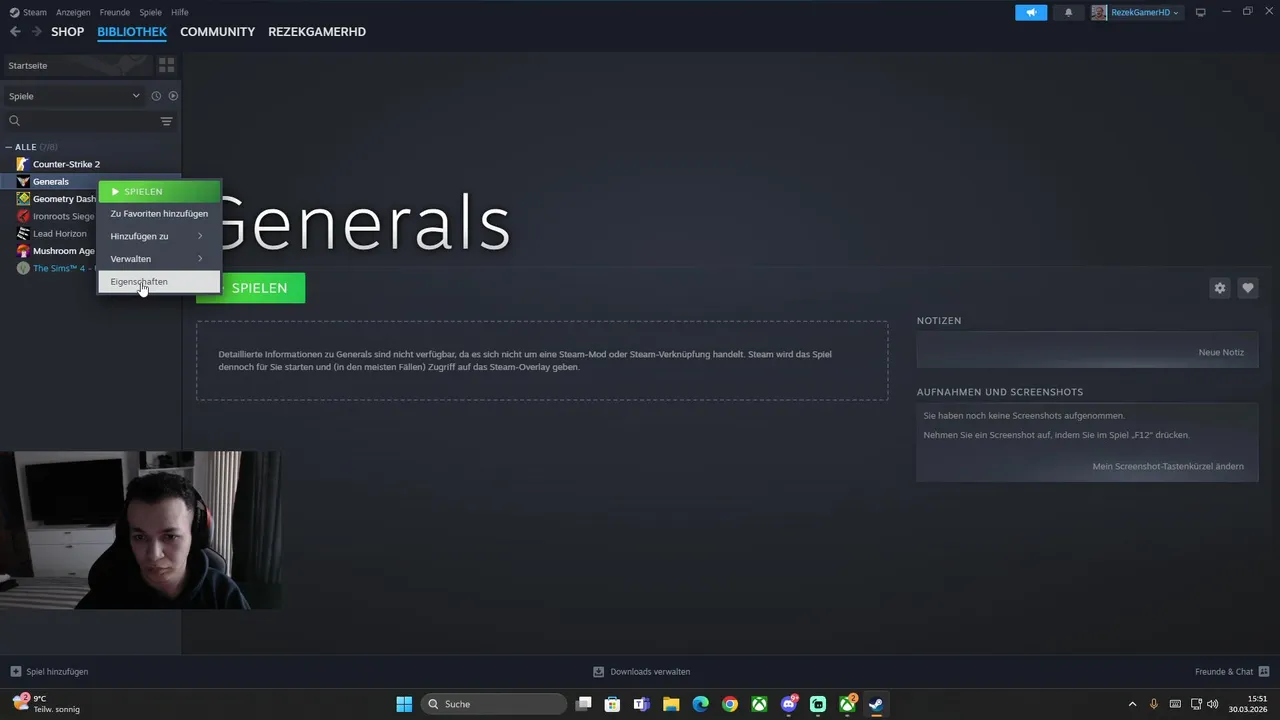The height and width of the screenshot is (720, 1280).
Task: Click the Downloads verwalten label
Action: tap(650, 672)
